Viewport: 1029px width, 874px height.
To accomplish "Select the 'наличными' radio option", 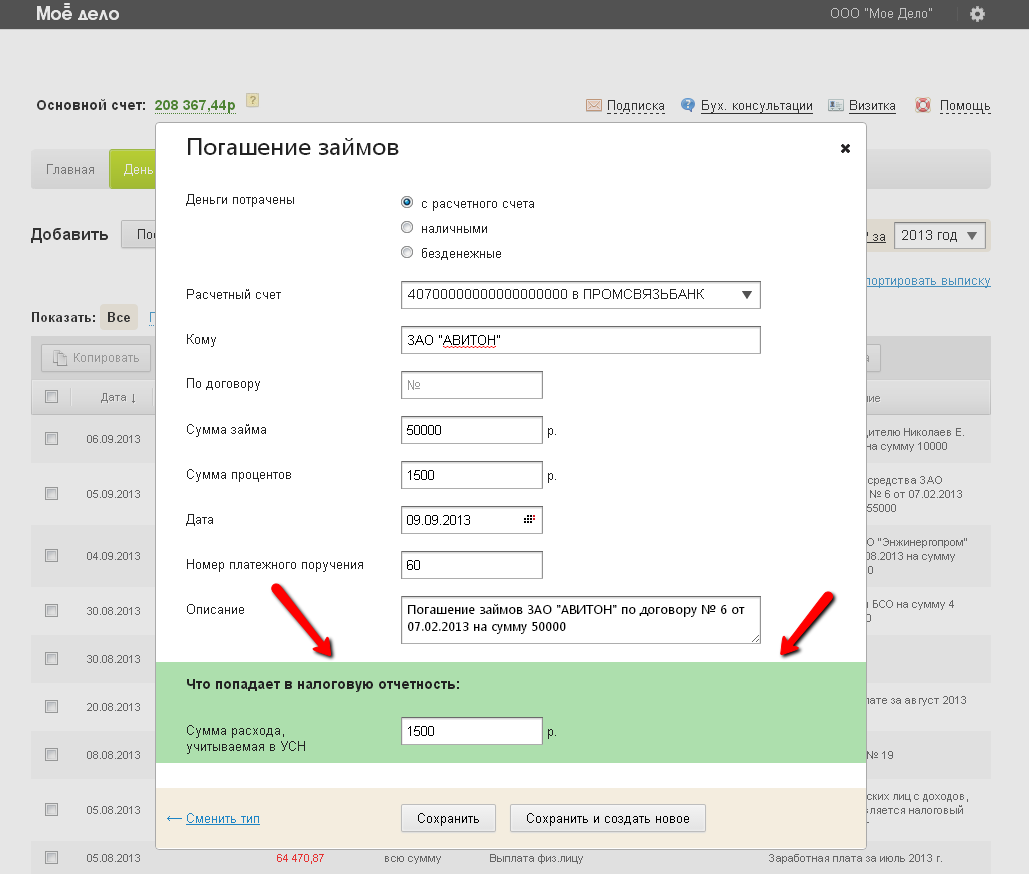I will point(407,228).
